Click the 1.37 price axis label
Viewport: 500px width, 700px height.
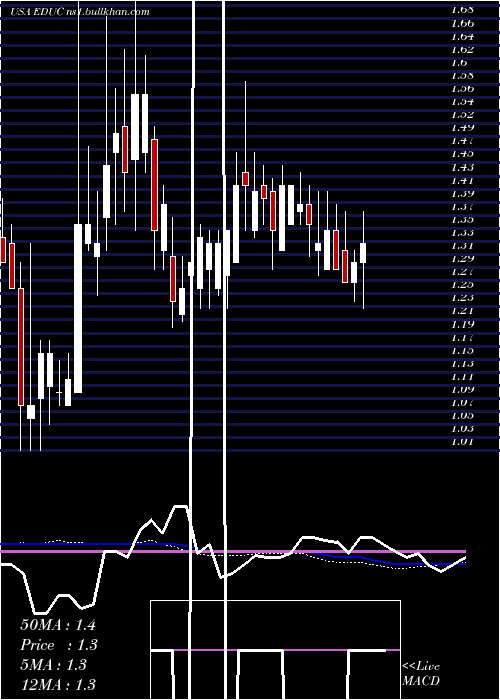pyautogui.click(x=464, y=206)
